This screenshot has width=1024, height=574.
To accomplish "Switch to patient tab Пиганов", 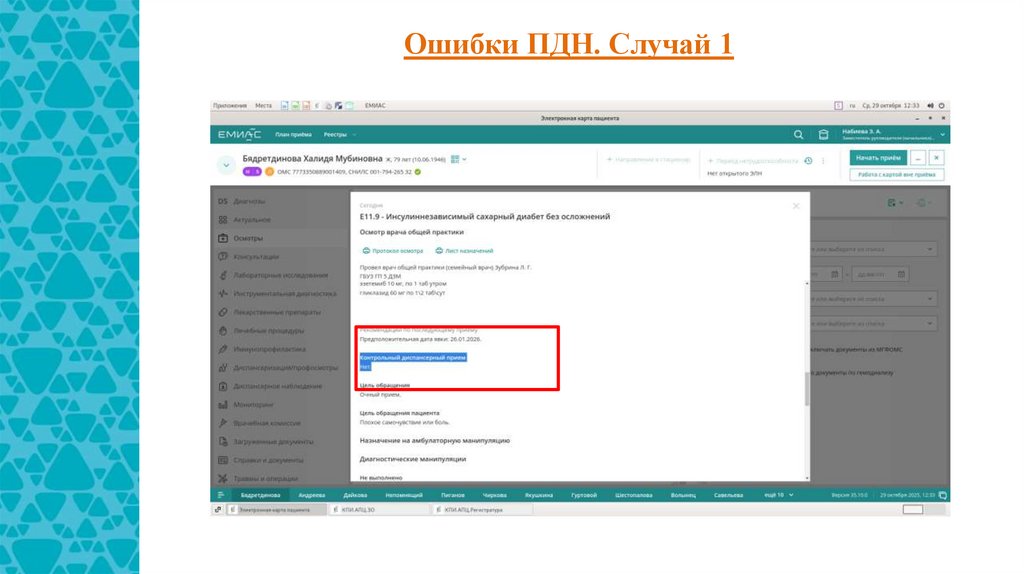I will click(x=453, y=495).
